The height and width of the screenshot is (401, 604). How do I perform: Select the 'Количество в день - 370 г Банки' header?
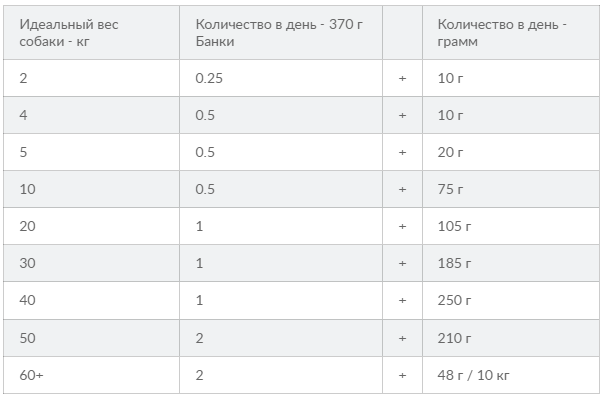click(x=281, y=33)
